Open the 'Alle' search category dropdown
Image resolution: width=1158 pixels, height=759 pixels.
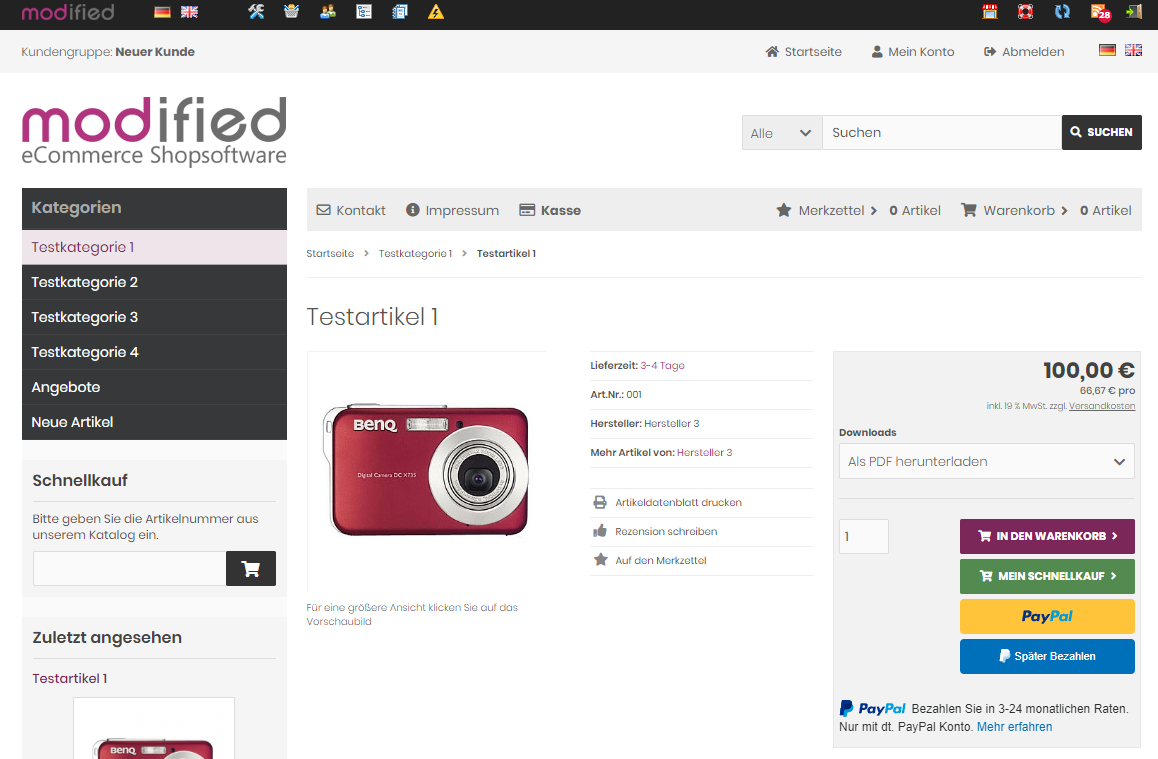point(781,133)
